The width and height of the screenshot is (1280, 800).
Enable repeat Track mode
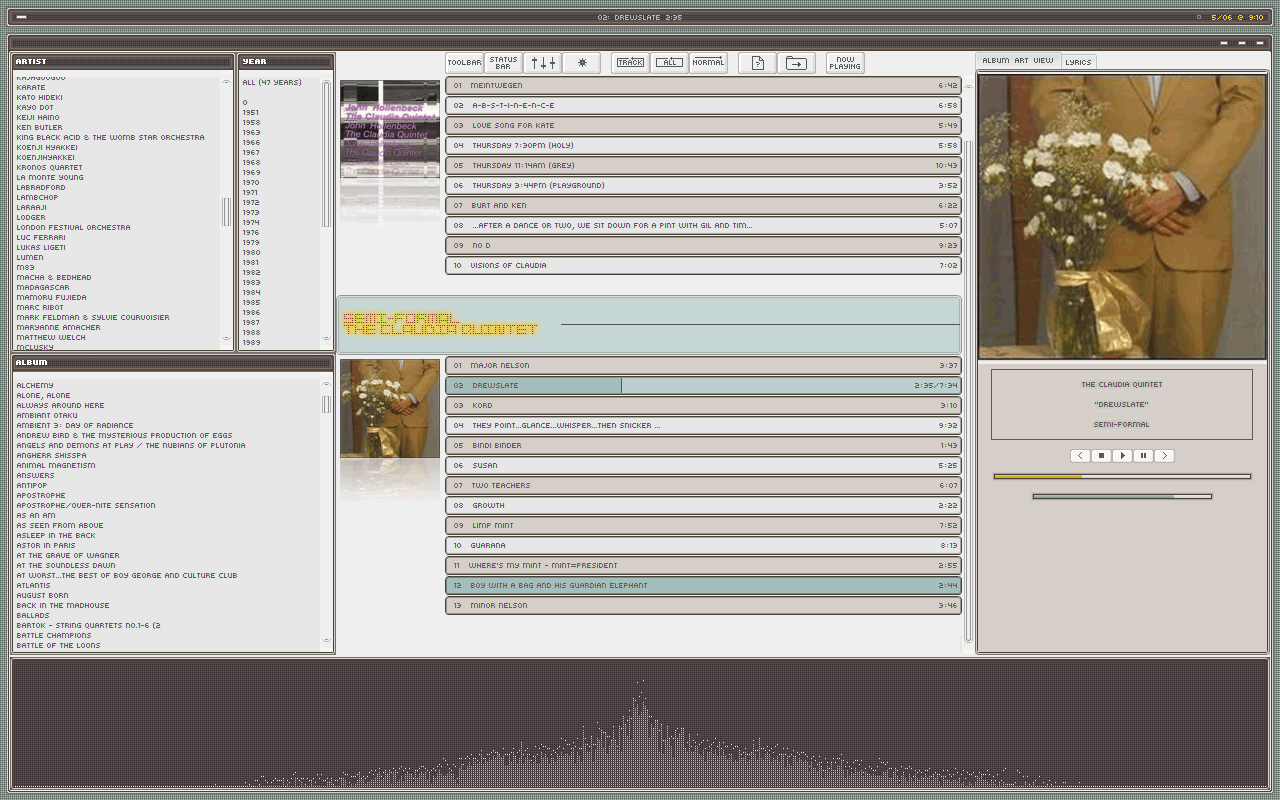tap(630, 63)
